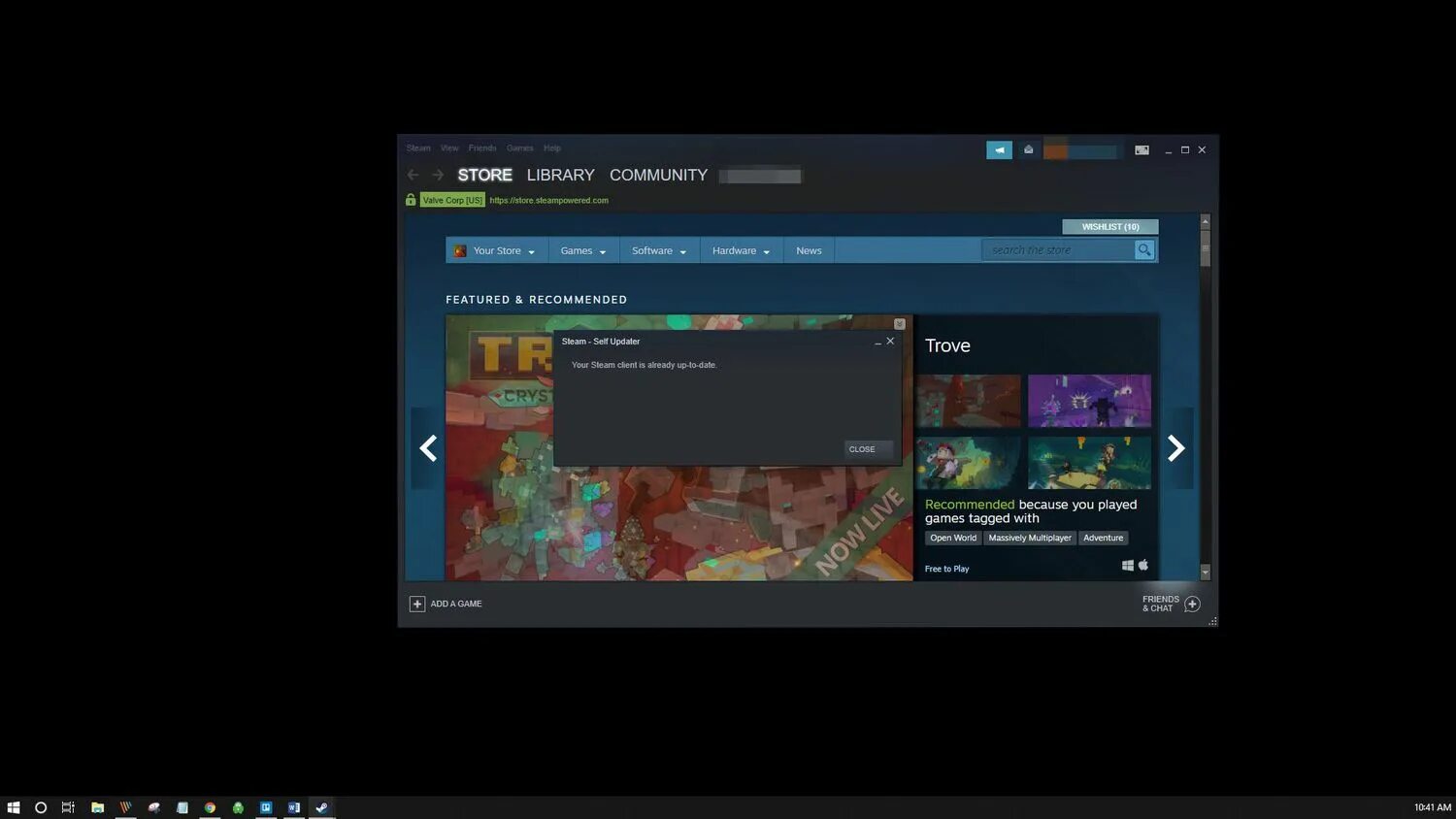Screen dimensions: 1456x819
Task: Click the green padlock security icon
Action: [411, 200]
